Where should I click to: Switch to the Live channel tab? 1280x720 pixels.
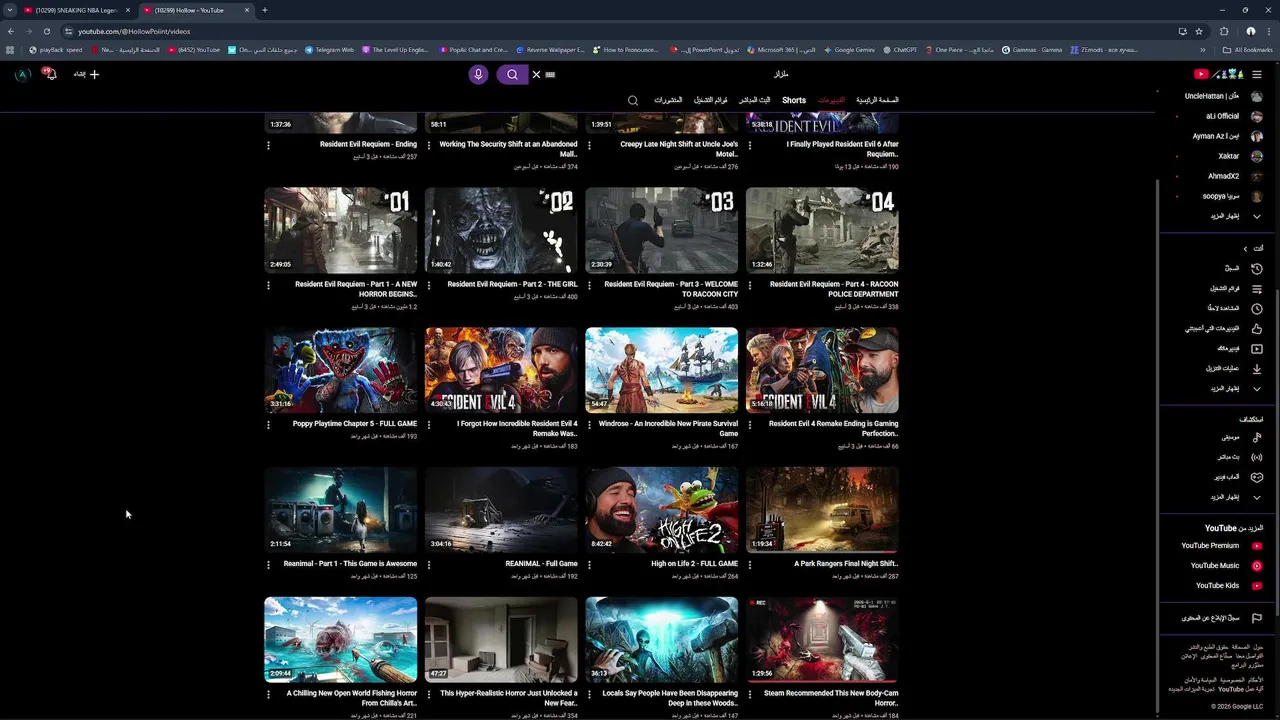point(754,100)
